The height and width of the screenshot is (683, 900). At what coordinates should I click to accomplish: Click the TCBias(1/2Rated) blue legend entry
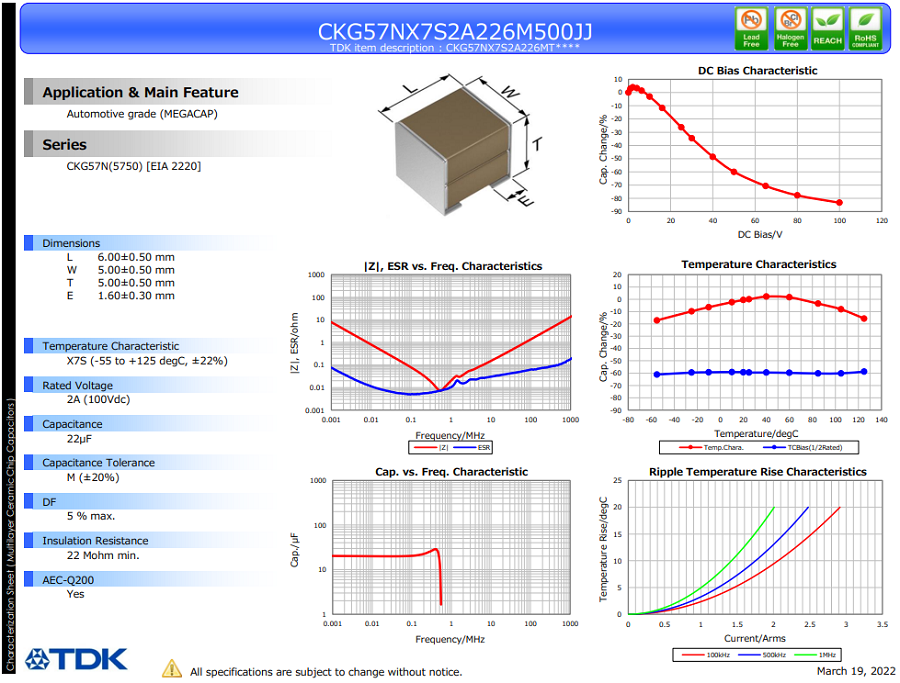[802, 447]
